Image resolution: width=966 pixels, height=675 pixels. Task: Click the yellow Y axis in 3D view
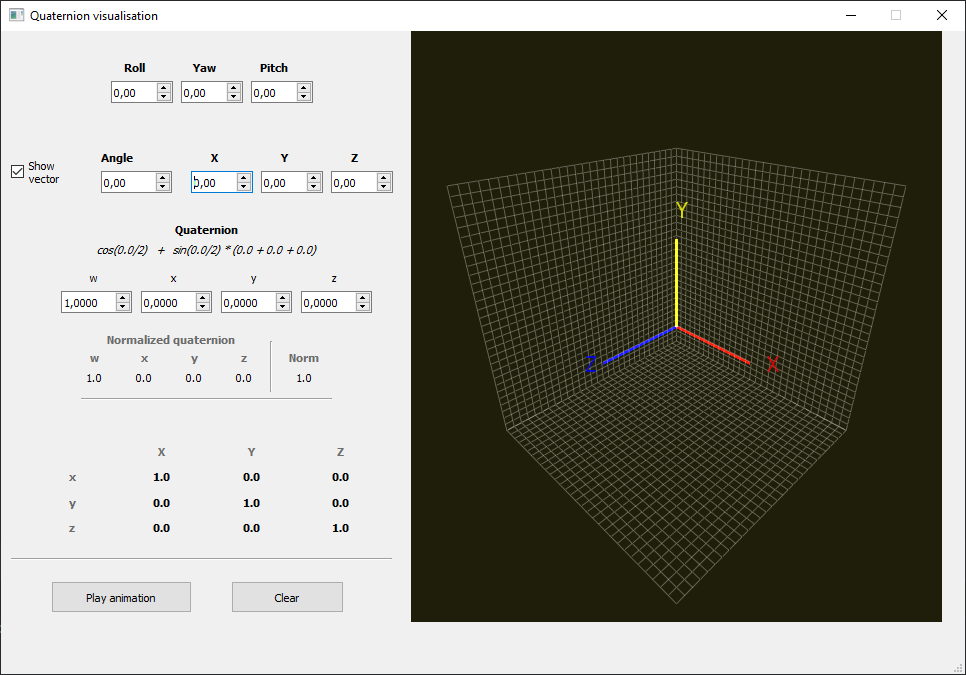[x=677, y=282]
